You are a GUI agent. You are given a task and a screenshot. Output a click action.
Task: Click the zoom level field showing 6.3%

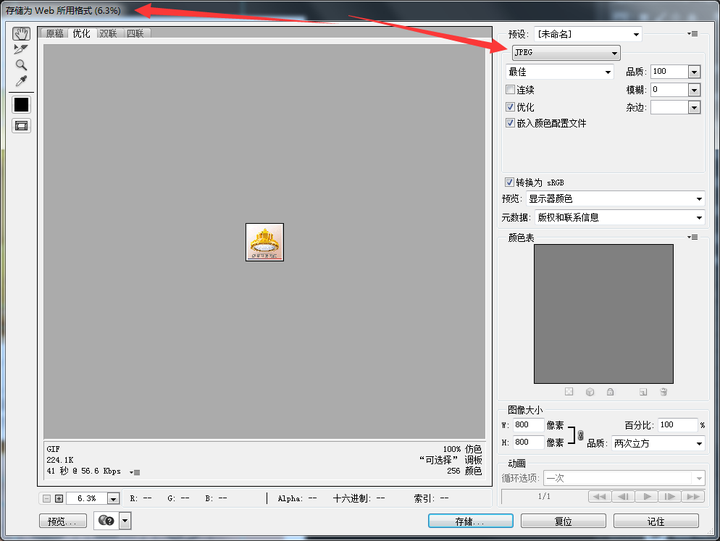87,498
